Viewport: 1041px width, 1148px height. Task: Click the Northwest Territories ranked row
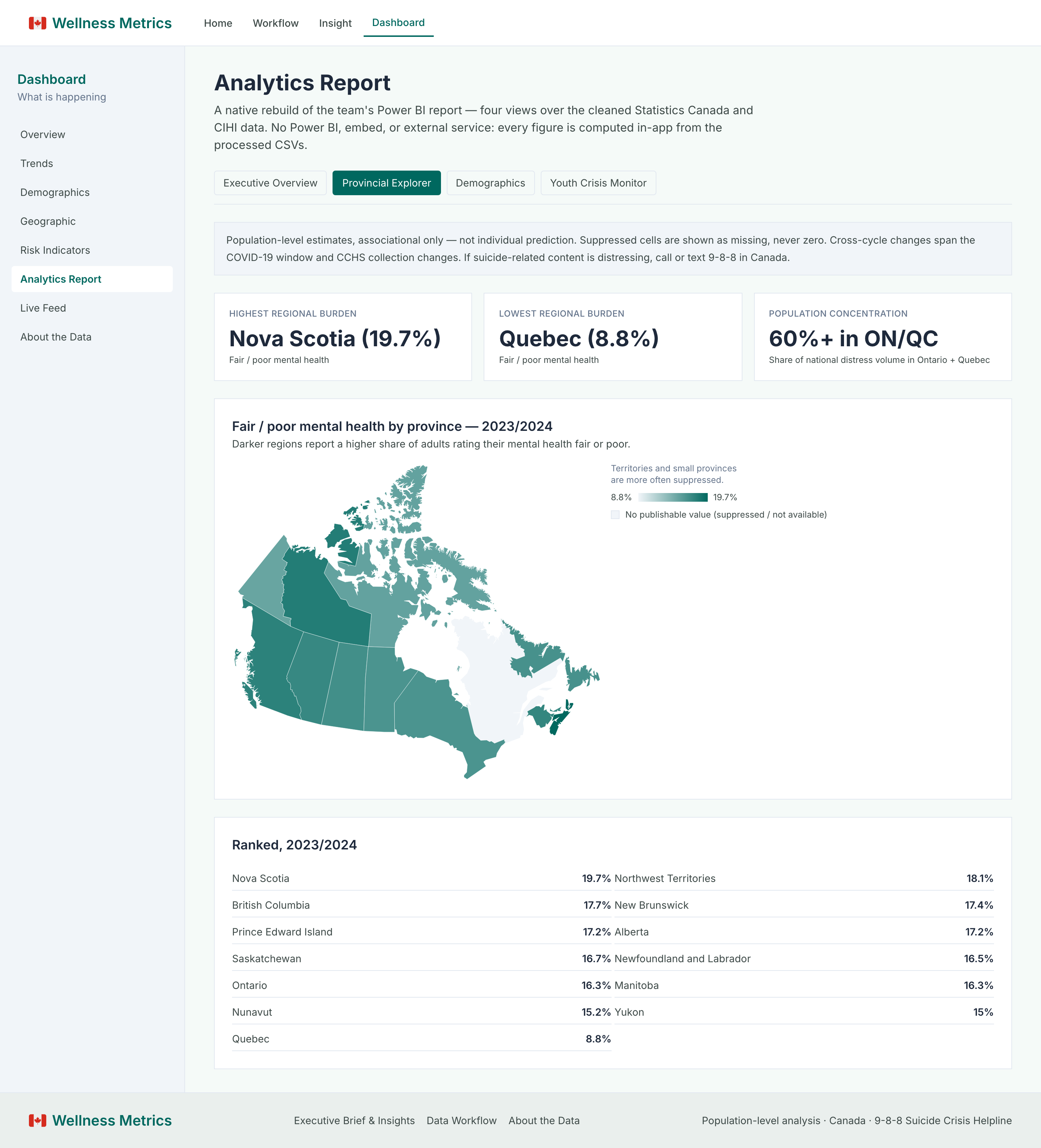click(x=804, y=878)
